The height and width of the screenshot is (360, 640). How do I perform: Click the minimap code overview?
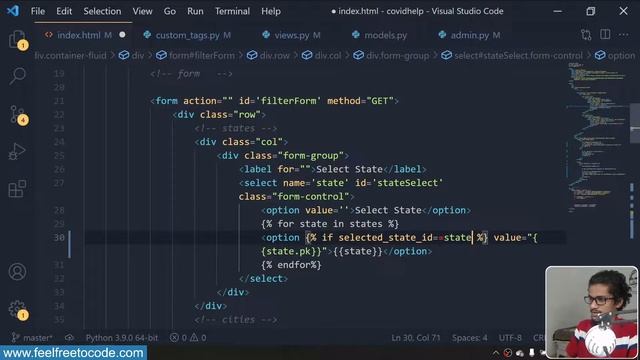(x=597, y=139)
